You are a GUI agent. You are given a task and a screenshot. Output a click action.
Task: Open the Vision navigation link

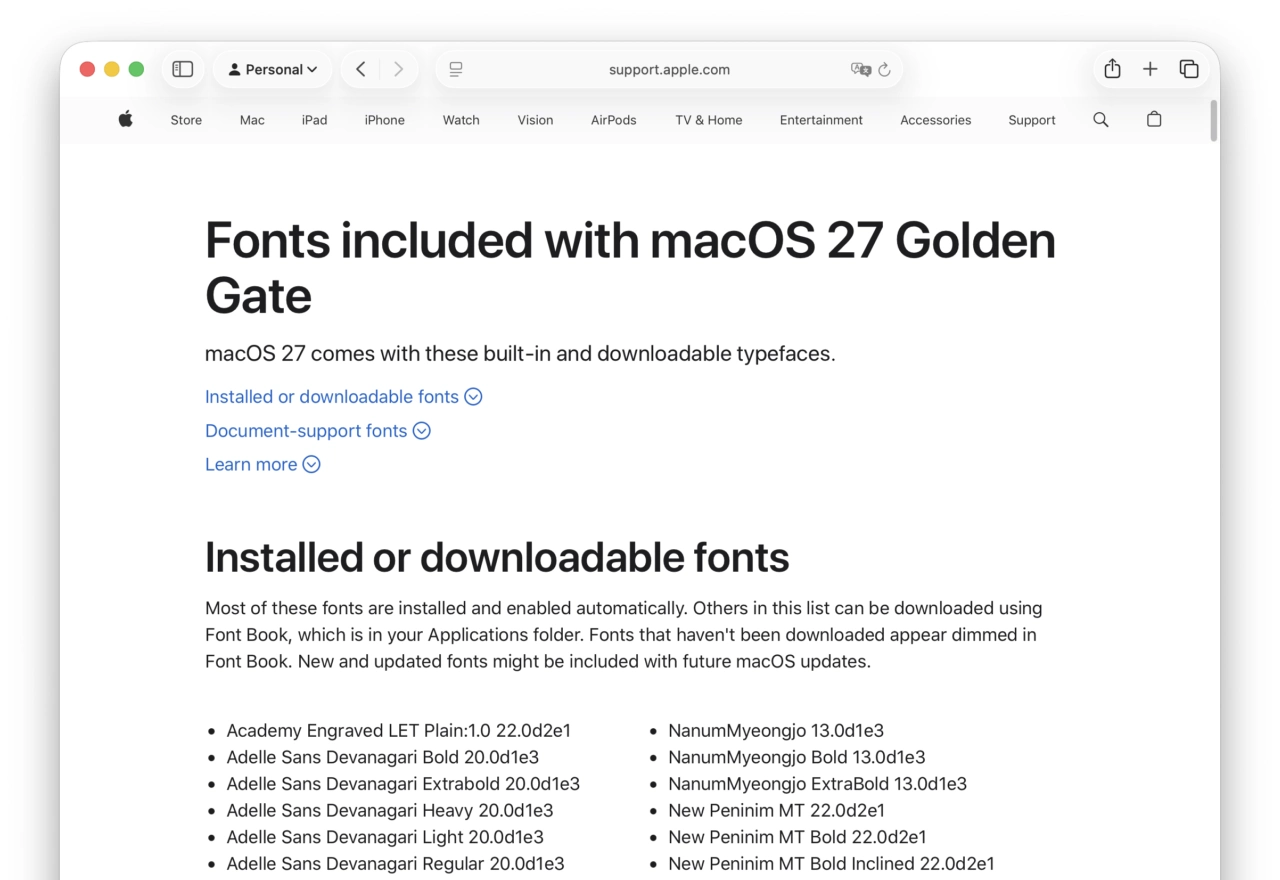(x=535, y=120)
